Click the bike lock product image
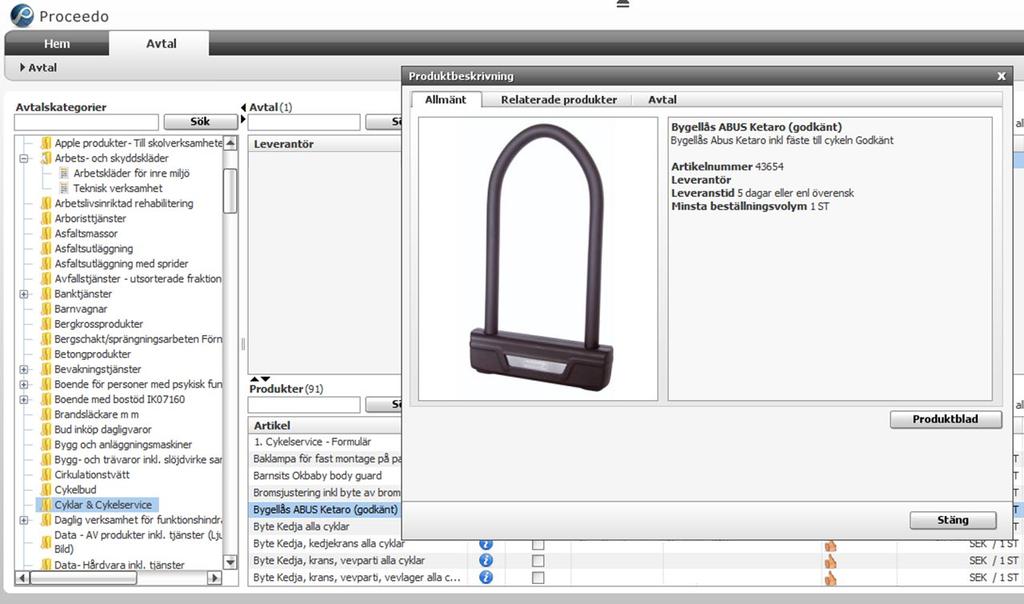The image size is (1024, 604). [x=541, y=258]
